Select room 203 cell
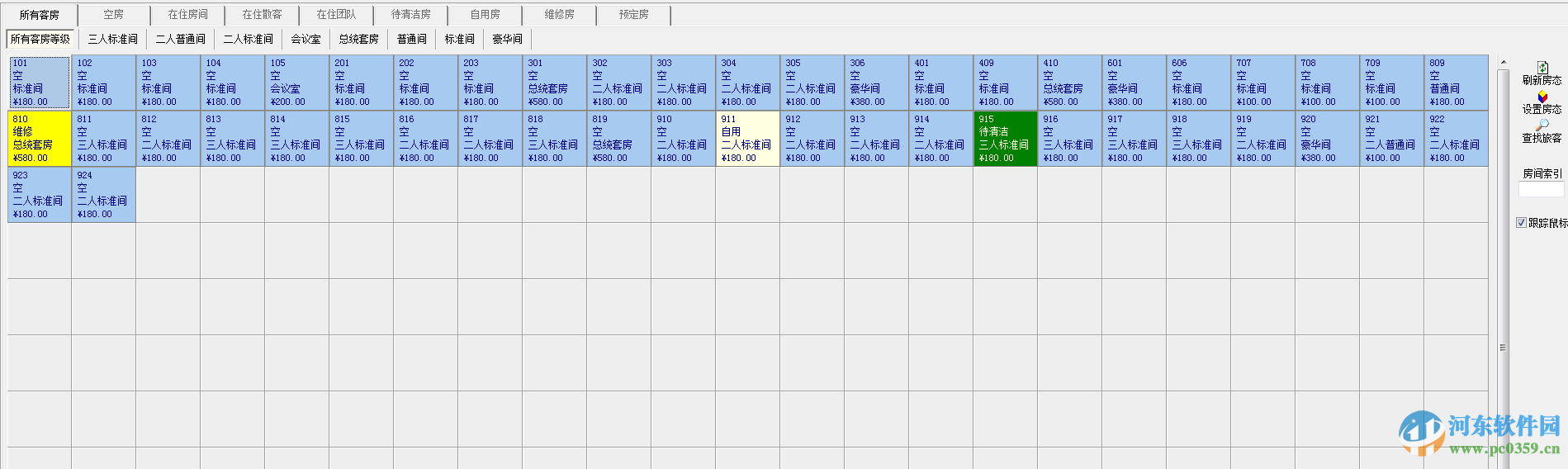Image resolution: width=1568 pixels, height=469 pixels. click(x=490, y=83)
